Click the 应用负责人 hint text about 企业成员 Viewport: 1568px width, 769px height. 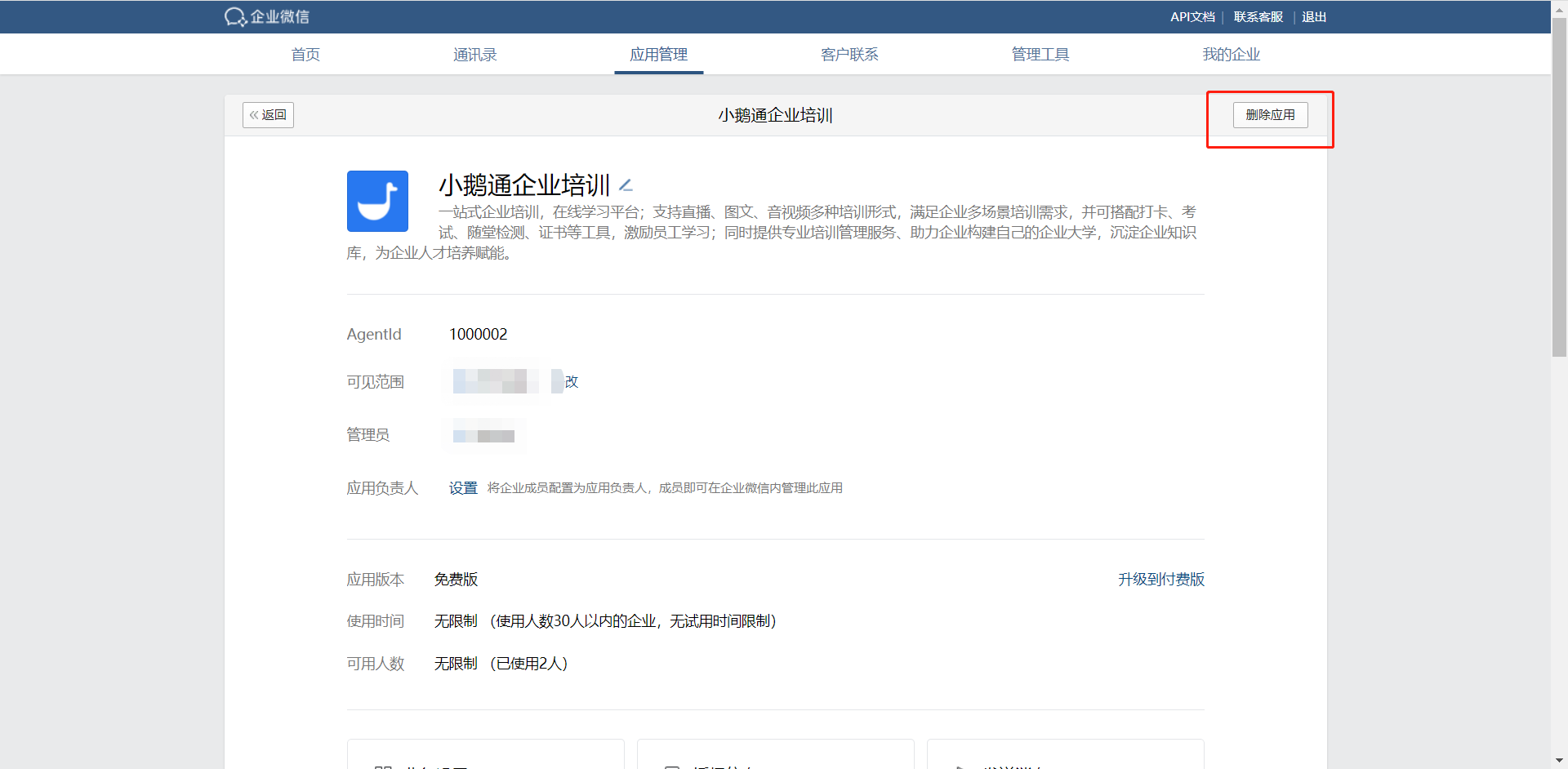tap(665, 488)
